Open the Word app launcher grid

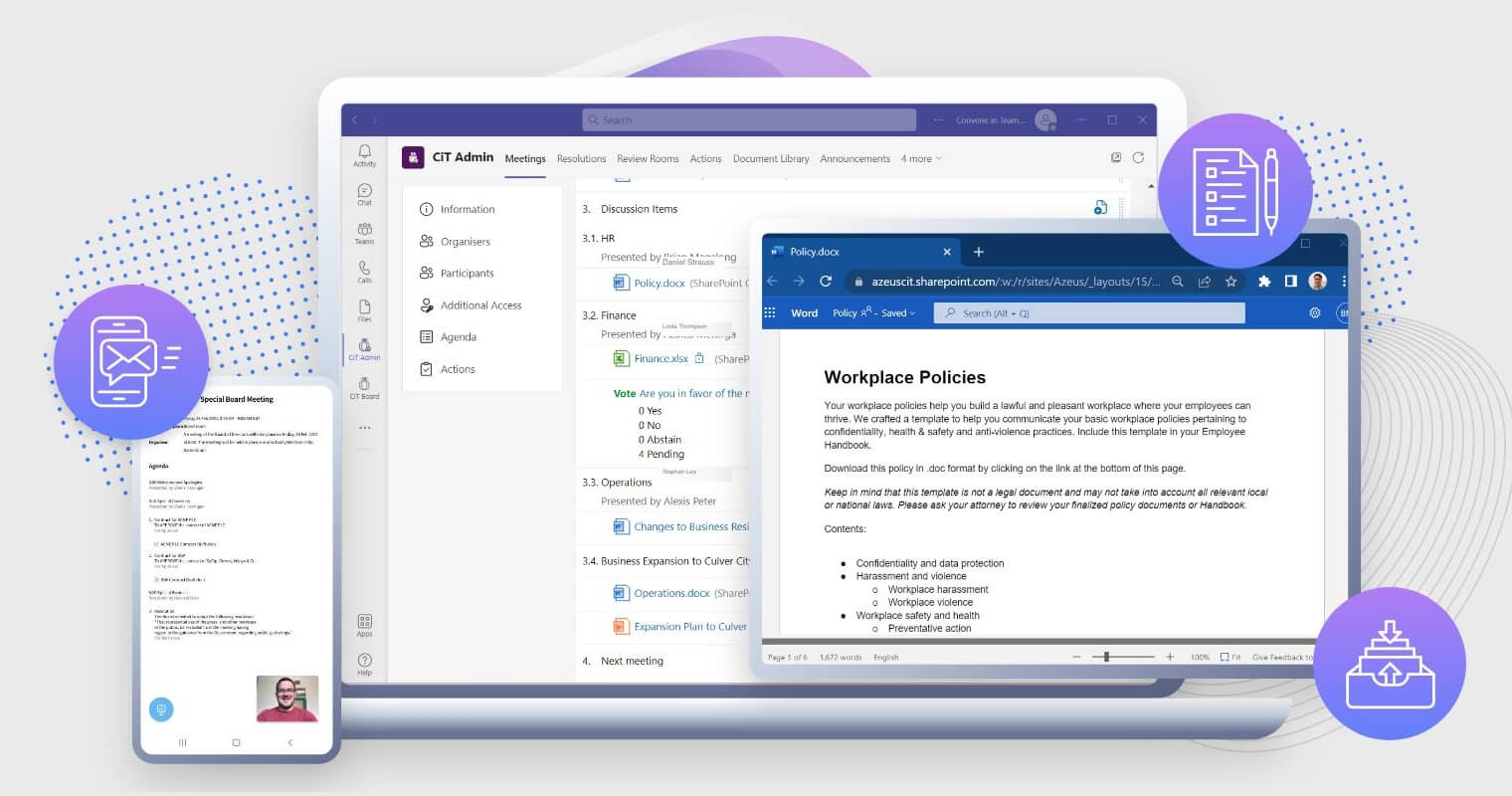tap(770, 312)
